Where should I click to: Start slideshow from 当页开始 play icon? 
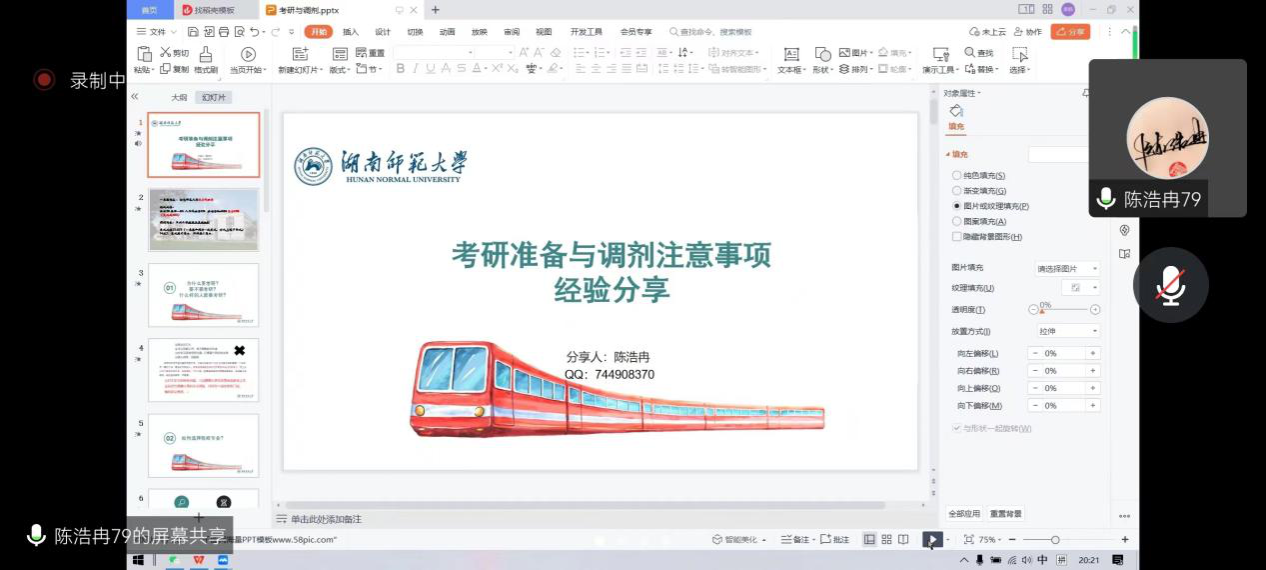tap(248, 54)
